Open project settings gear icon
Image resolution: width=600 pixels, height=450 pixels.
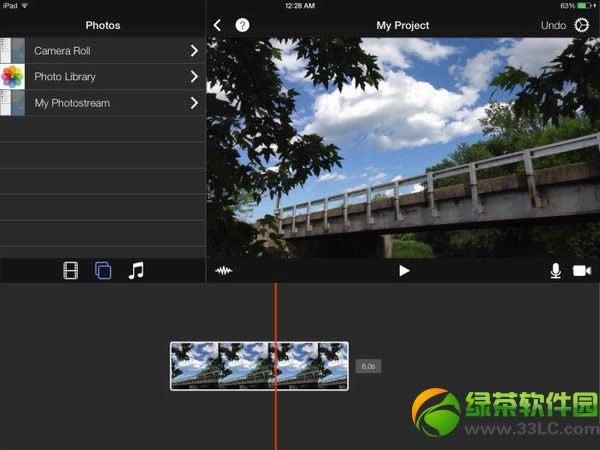(582, 25)
